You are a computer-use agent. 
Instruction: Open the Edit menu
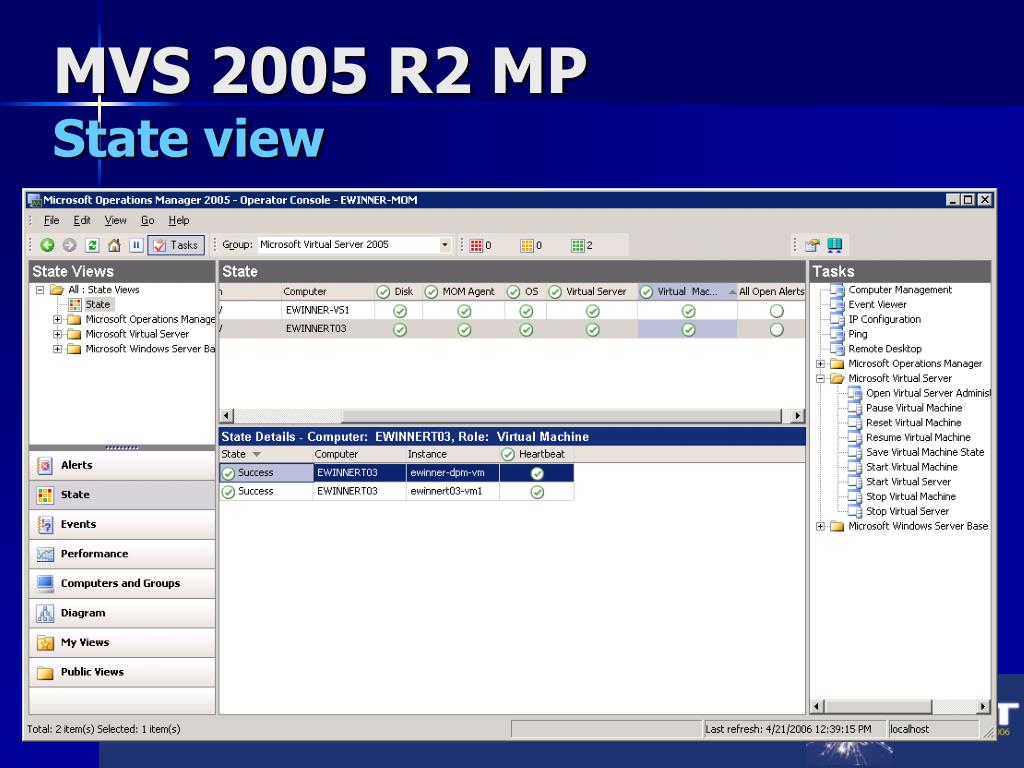[82, 221]
